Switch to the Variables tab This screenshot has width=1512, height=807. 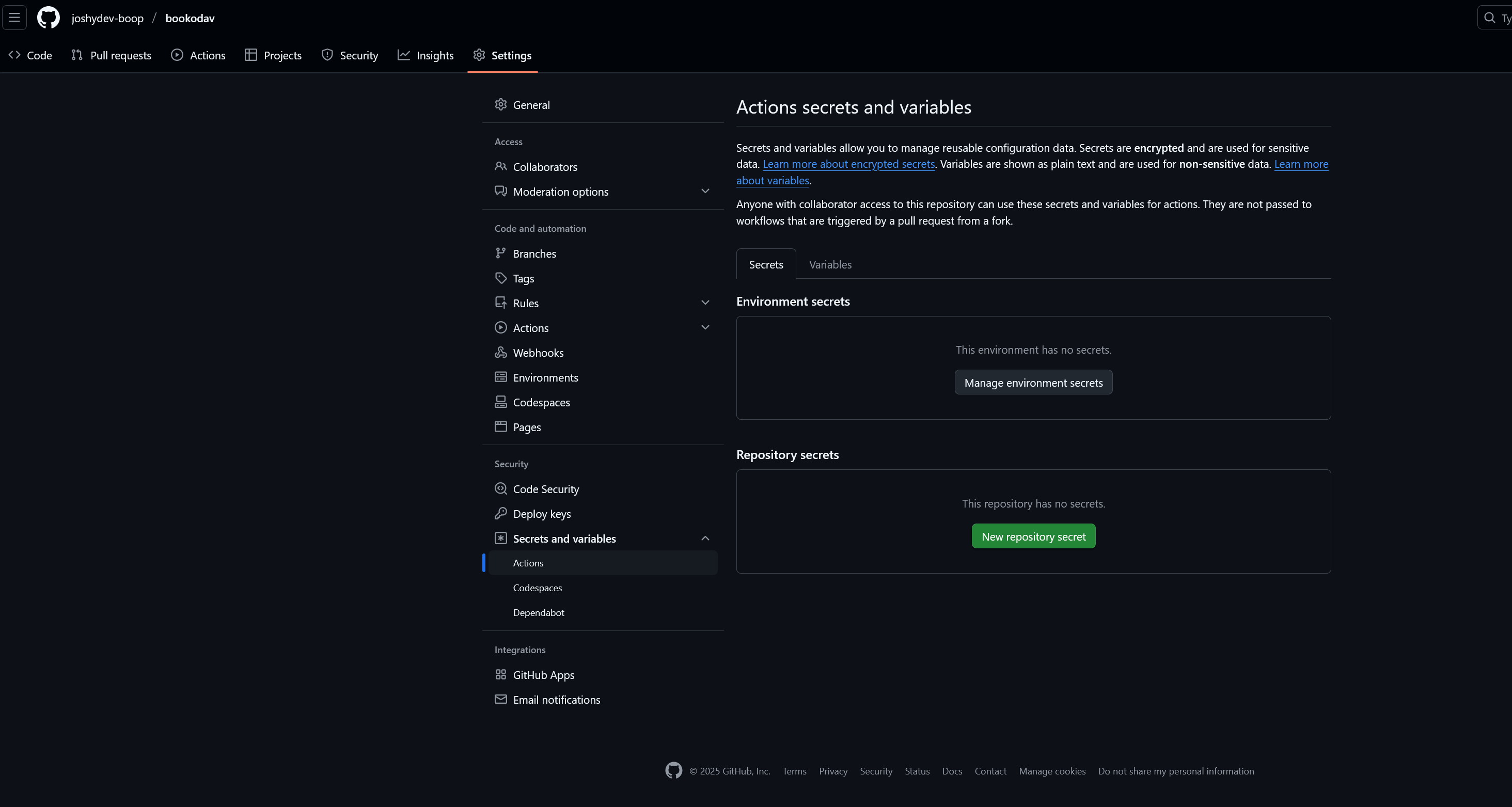pyautogui.click(x=830, y=264)
